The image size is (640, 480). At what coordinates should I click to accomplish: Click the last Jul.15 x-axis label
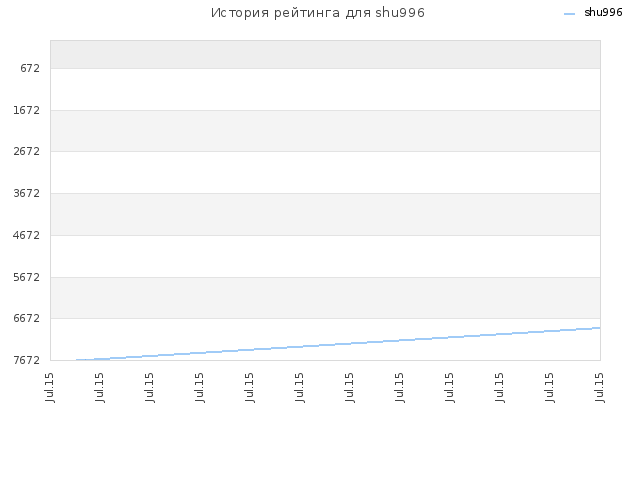tap(599, 387)
